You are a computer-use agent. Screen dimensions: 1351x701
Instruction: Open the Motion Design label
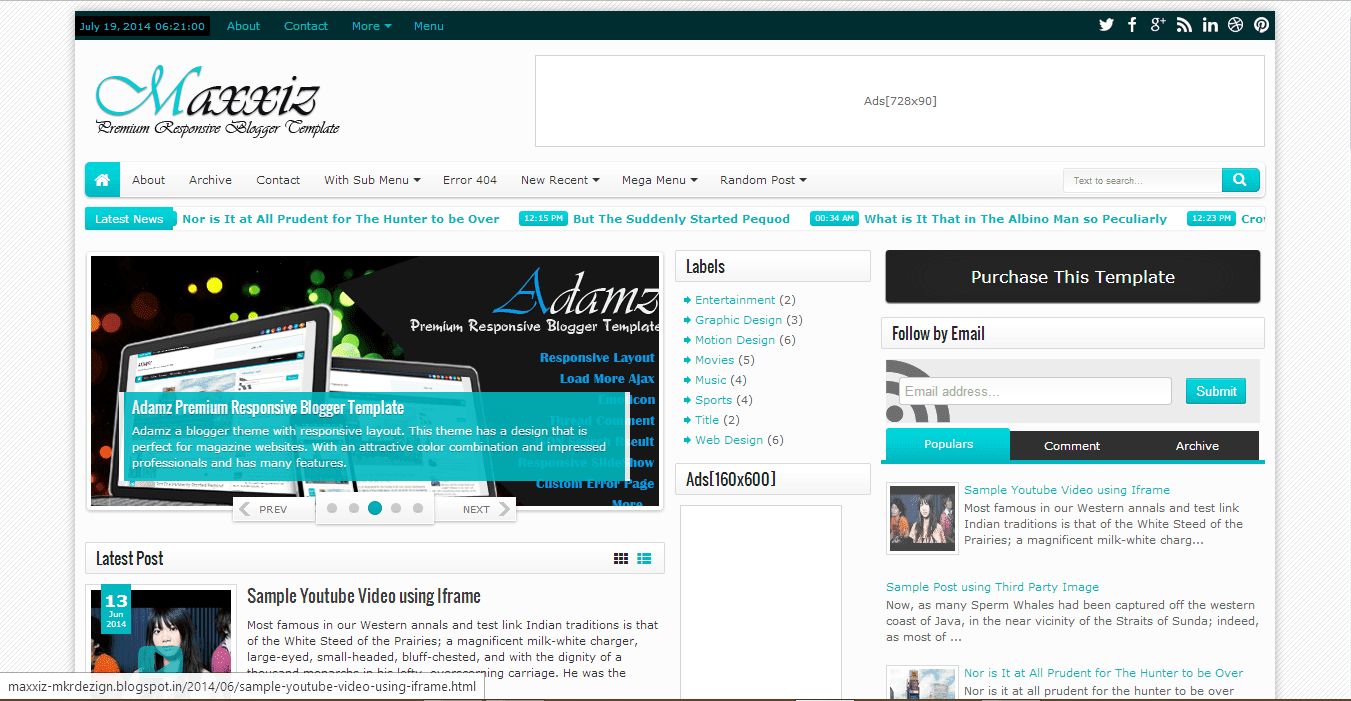(x=735, y=340)
